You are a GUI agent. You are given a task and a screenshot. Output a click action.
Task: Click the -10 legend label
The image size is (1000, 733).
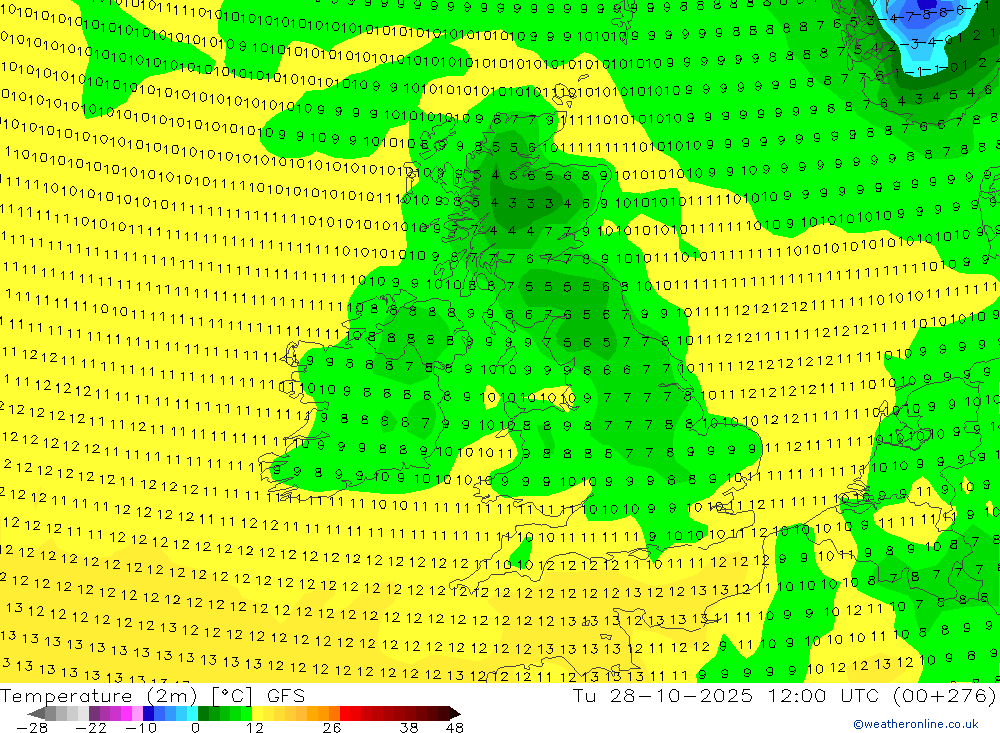[141, 728]
